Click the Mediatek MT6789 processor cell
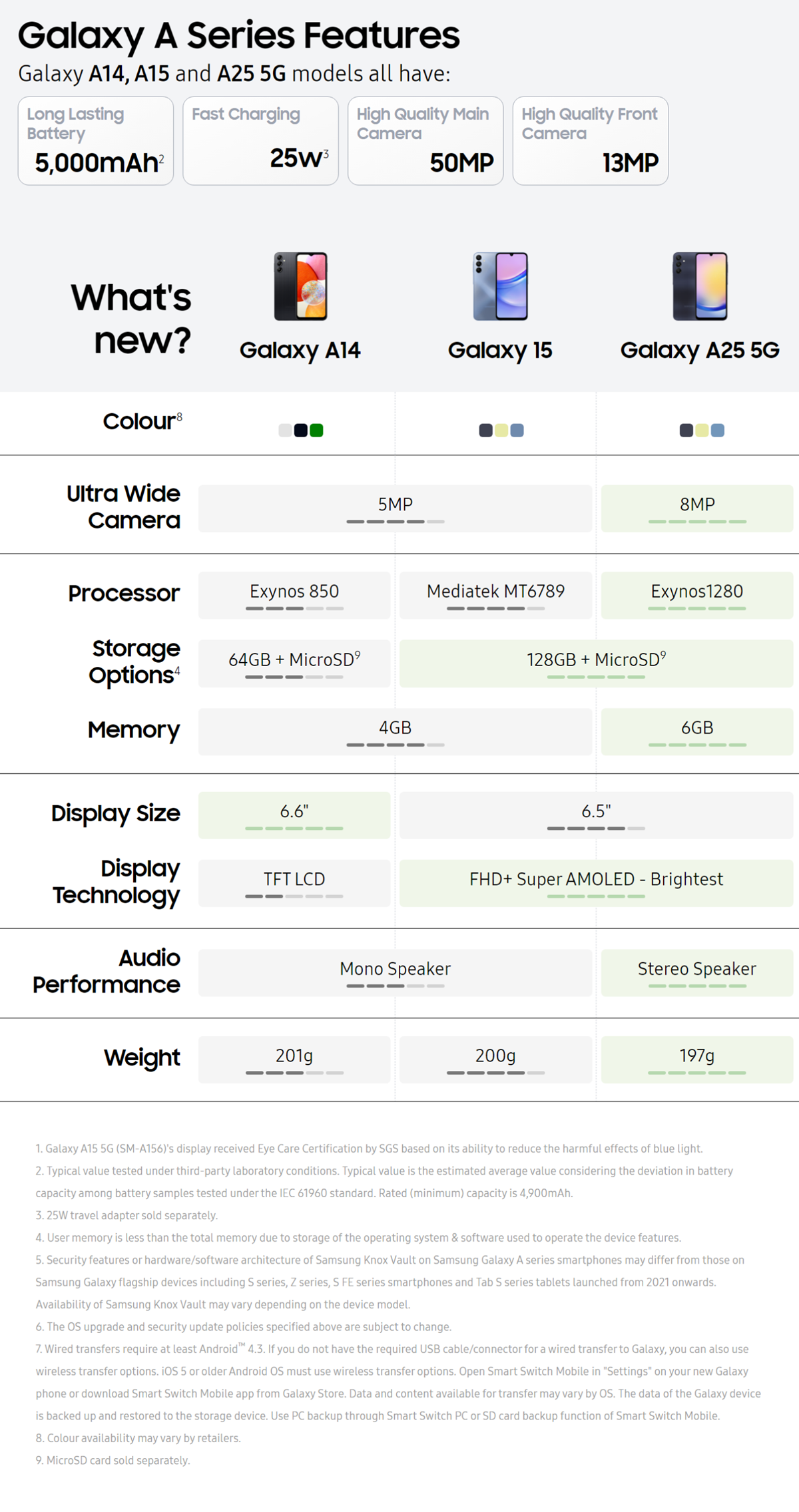 (x=495, y=595)
